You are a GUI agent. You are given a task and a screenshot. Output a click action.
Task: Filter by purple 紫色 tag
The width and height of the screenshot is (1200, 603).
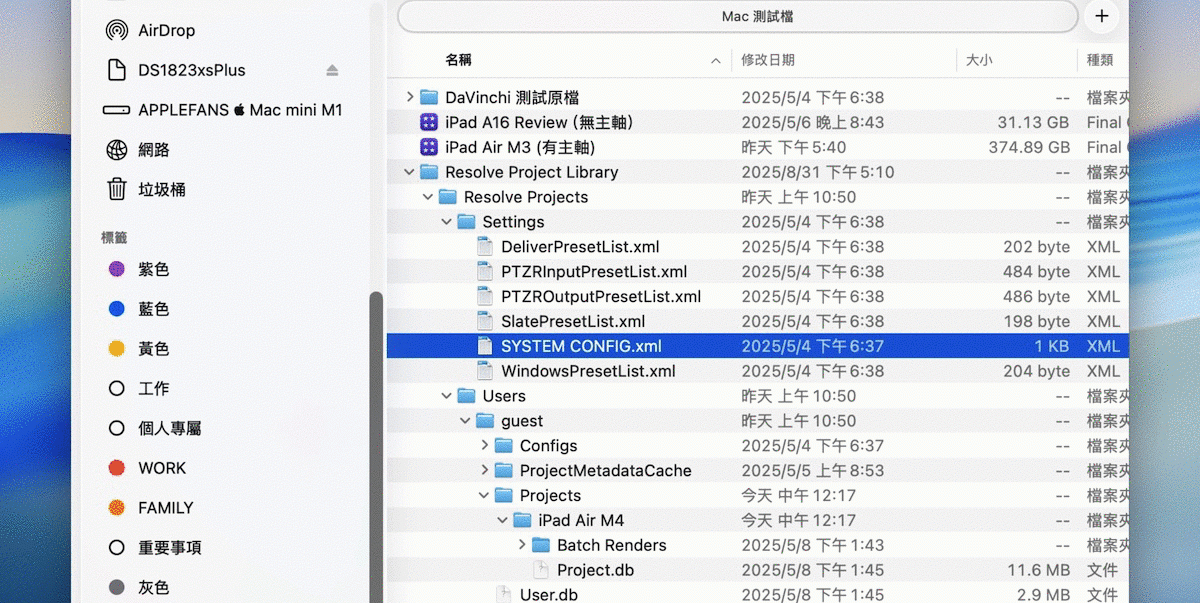(x=152, y=269)
